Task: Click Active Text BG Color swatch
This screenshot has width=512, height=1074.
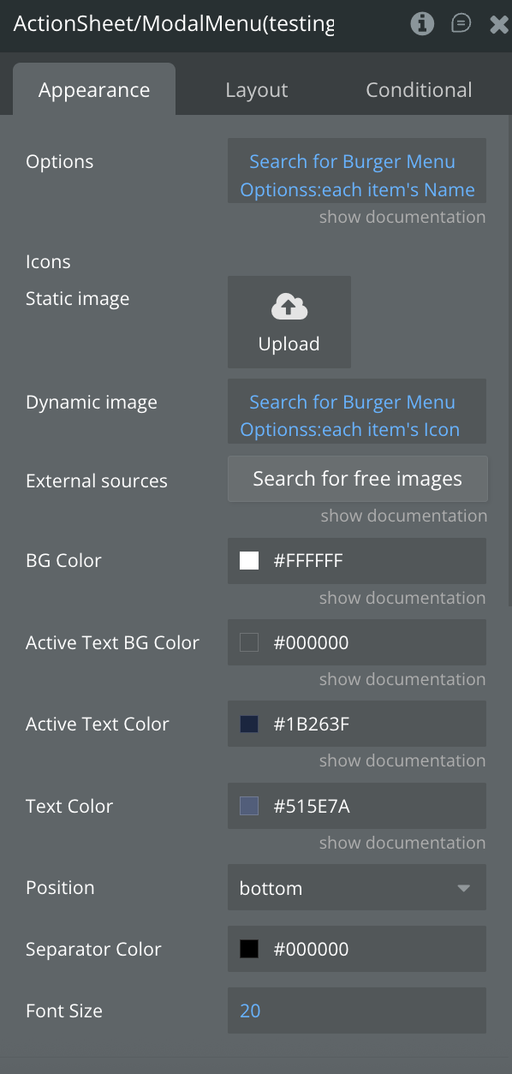Action: click(249, 642)
